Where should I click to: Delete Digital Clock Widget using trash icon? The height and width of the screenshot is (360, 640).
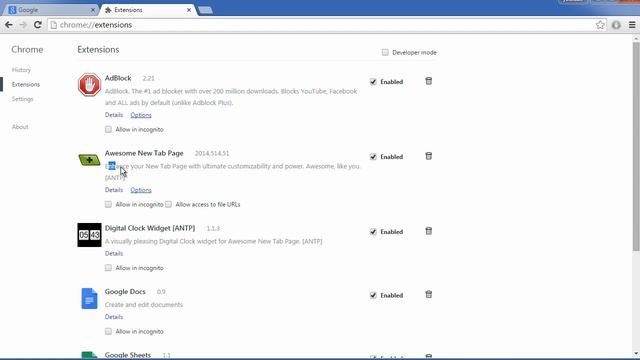point(429,231)
